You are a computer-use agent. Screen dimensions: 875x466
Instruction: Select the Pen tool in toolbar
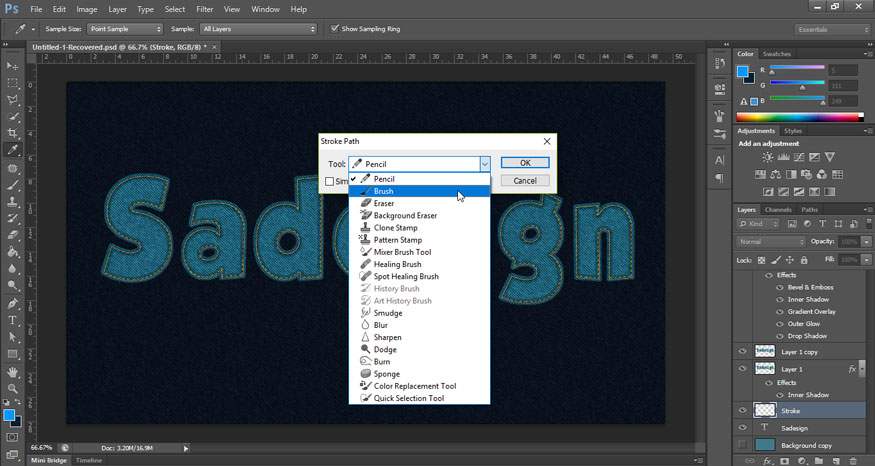[12, 304]
